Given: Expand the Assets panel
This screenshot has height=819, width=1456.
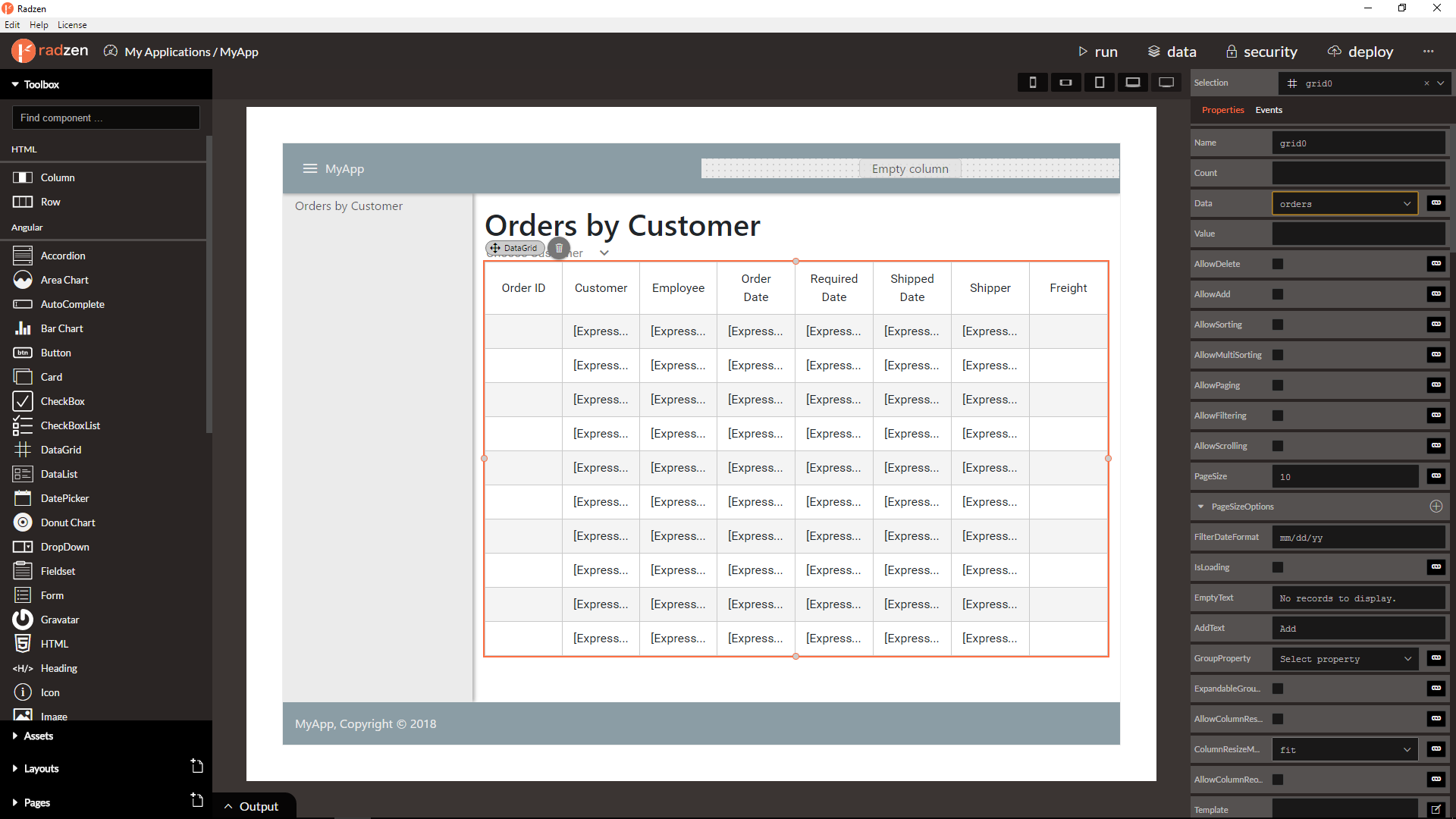Looking at the screenshot, I should click(33, 736).
